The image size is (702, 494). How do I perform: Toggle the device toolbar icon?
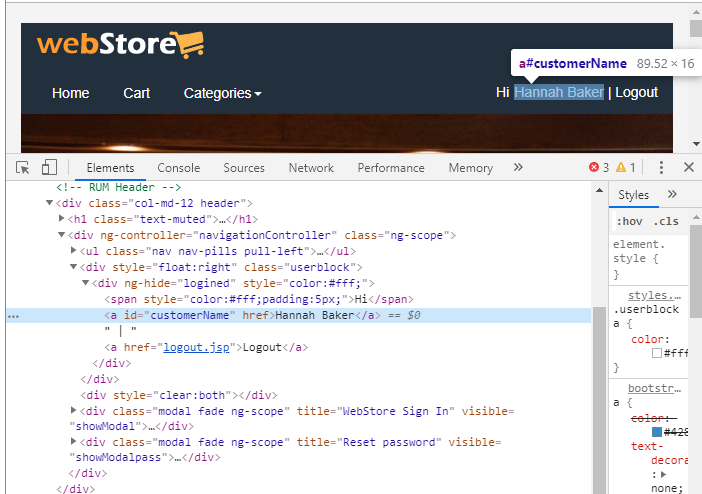click(49, 168)
